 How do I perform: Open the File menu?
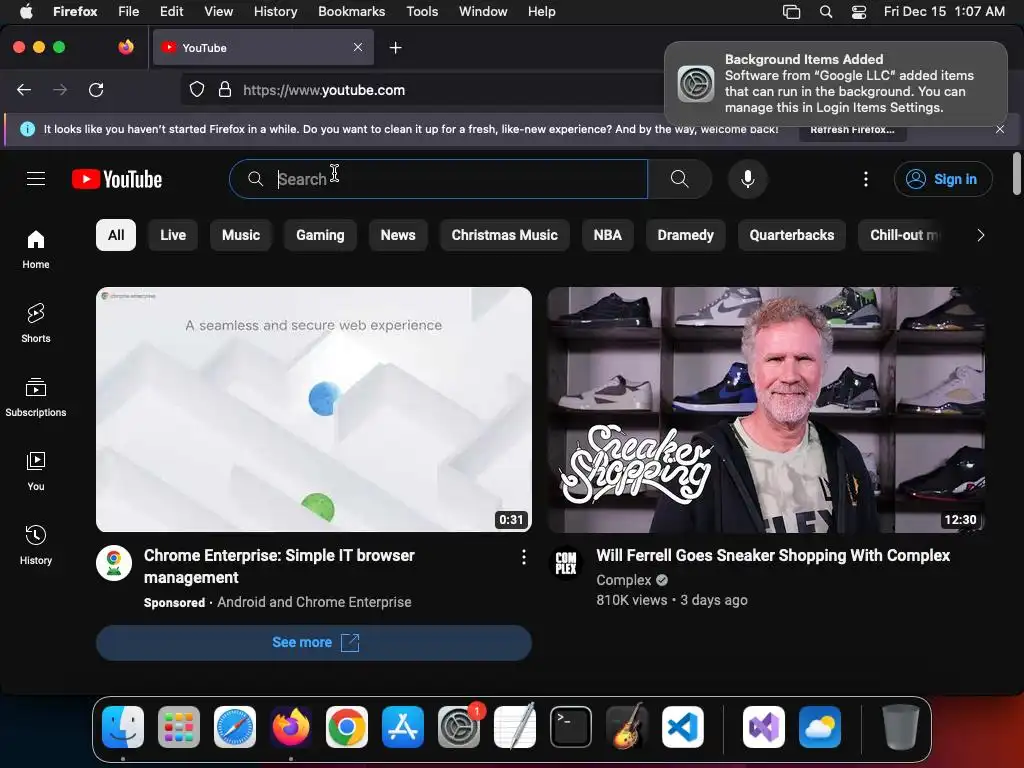point(128,12)
